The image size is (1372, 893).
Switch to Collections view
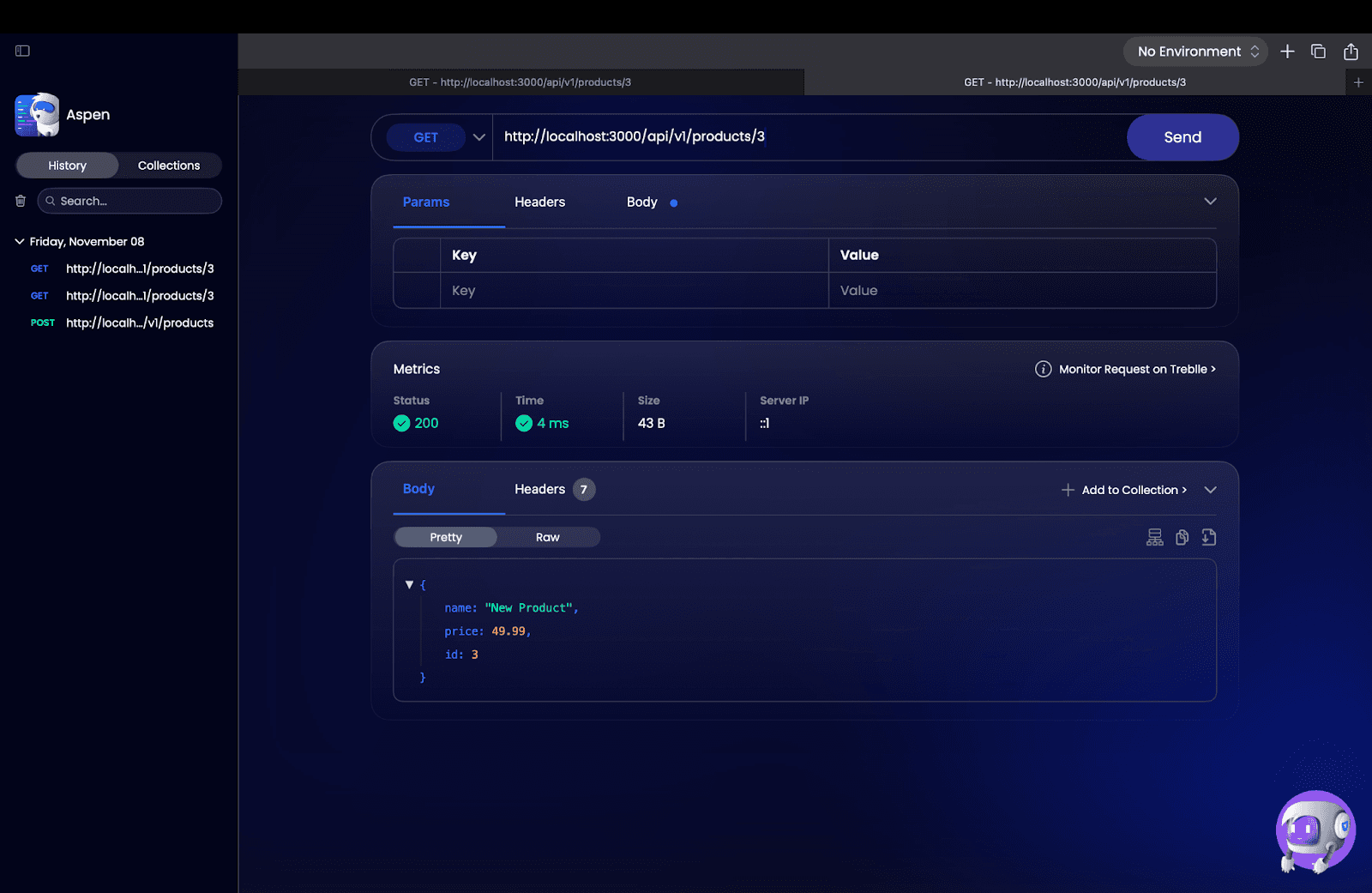coord(168,165)
